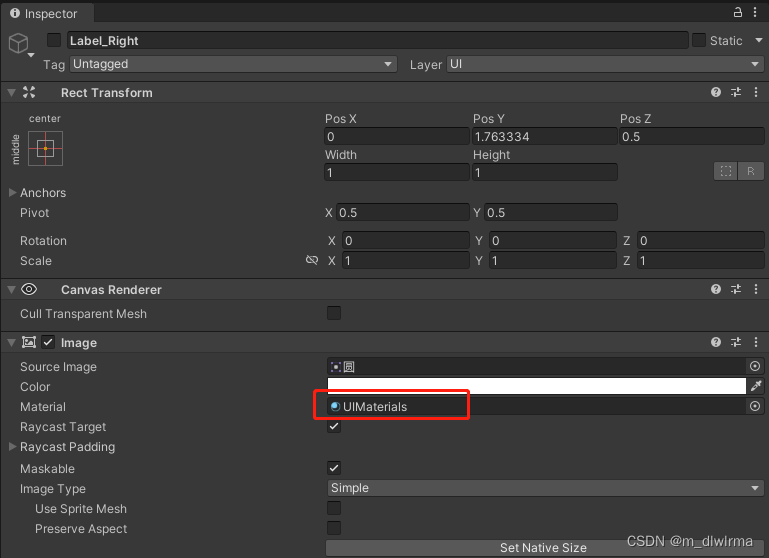Pick color with the eyedropper

click(x=756, y=386)
